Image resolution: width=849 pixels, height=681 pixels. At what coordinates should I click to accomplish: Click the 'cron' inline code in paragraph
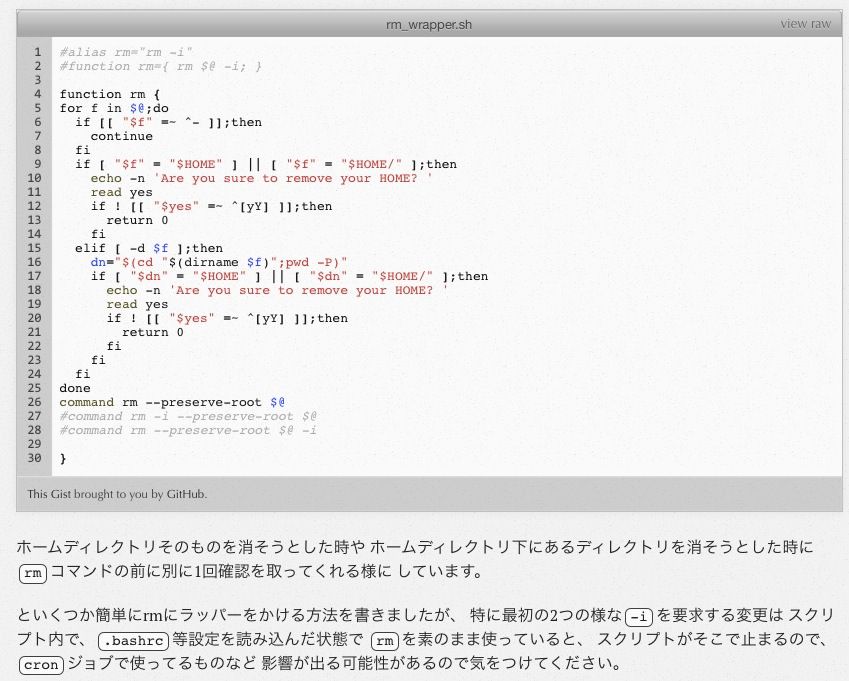click(41, 665)
